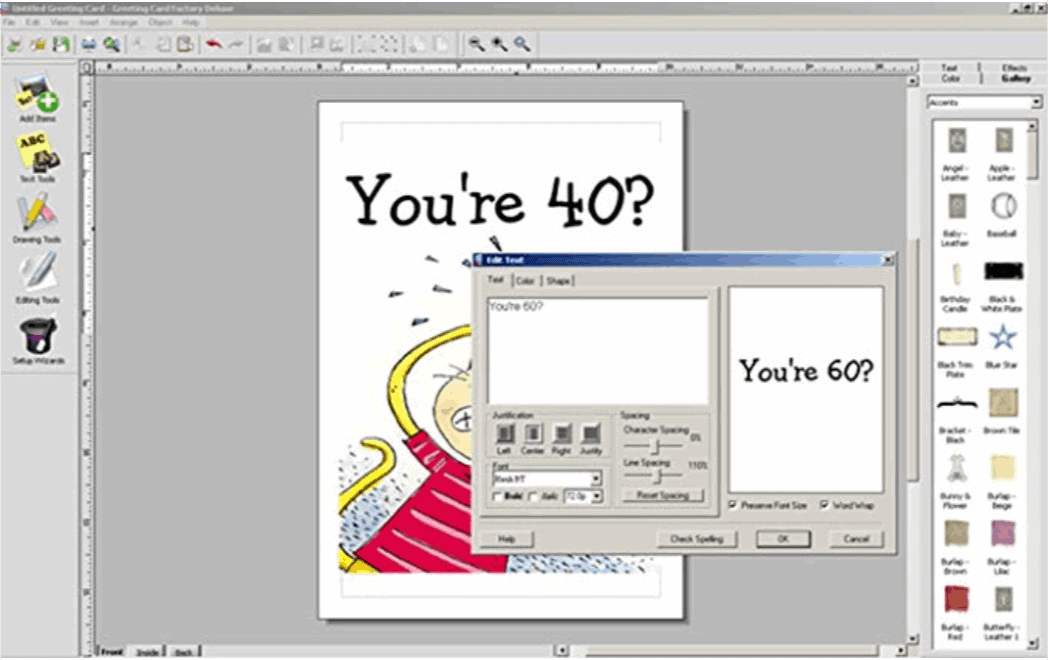Launch the Setup Wizards top hat icon
Viewport: 1048px width, 660px height.
38,334
